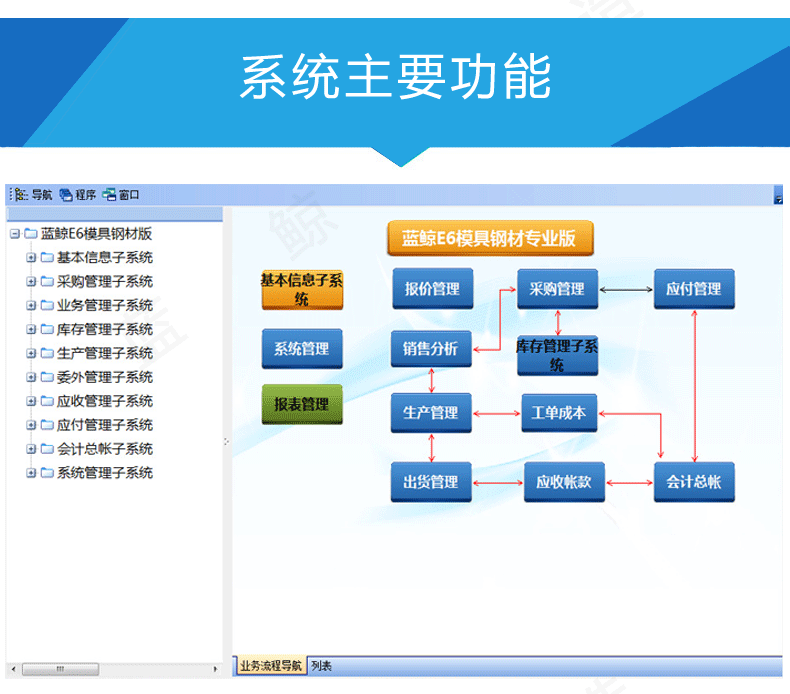The width and height of the screenshot is (790, 694).
Task: Click the panel splitter collapse handle
Action: [x=226, y=442]
